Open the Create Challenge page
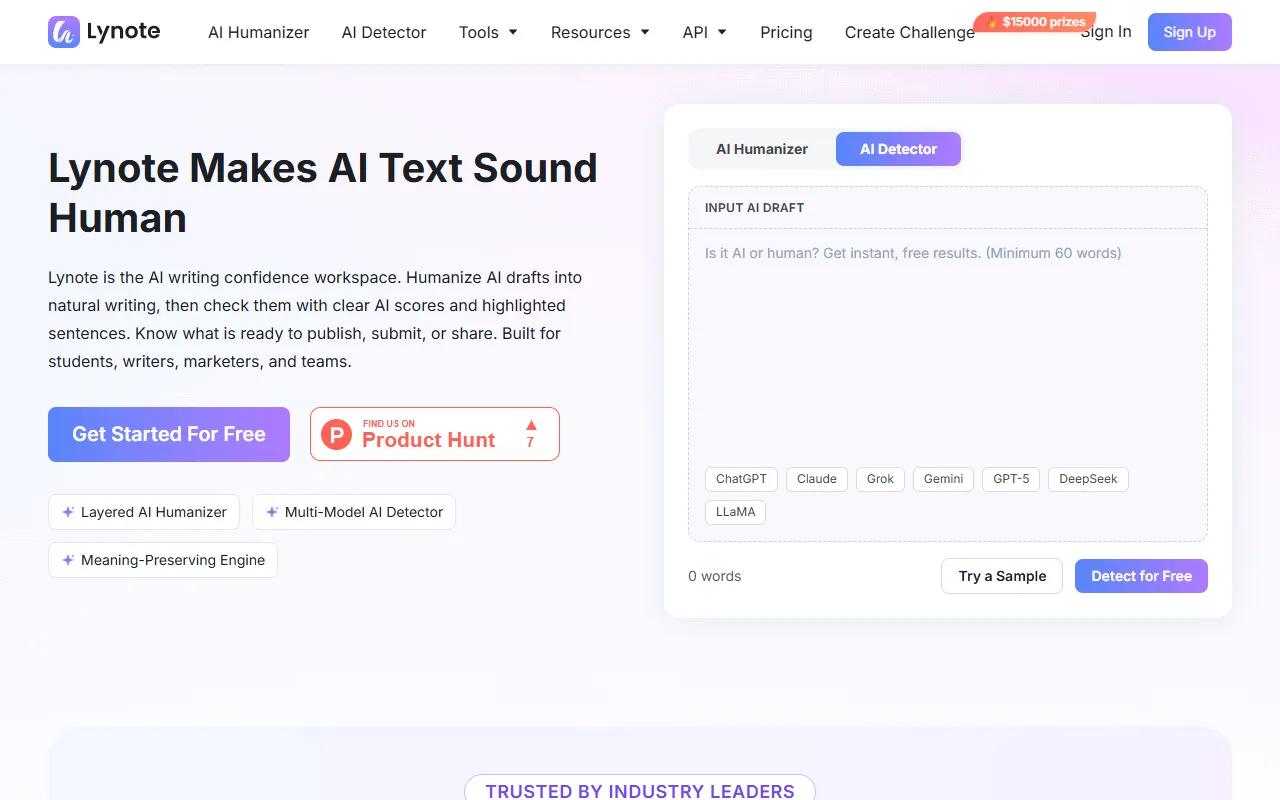 click(910, 32)
